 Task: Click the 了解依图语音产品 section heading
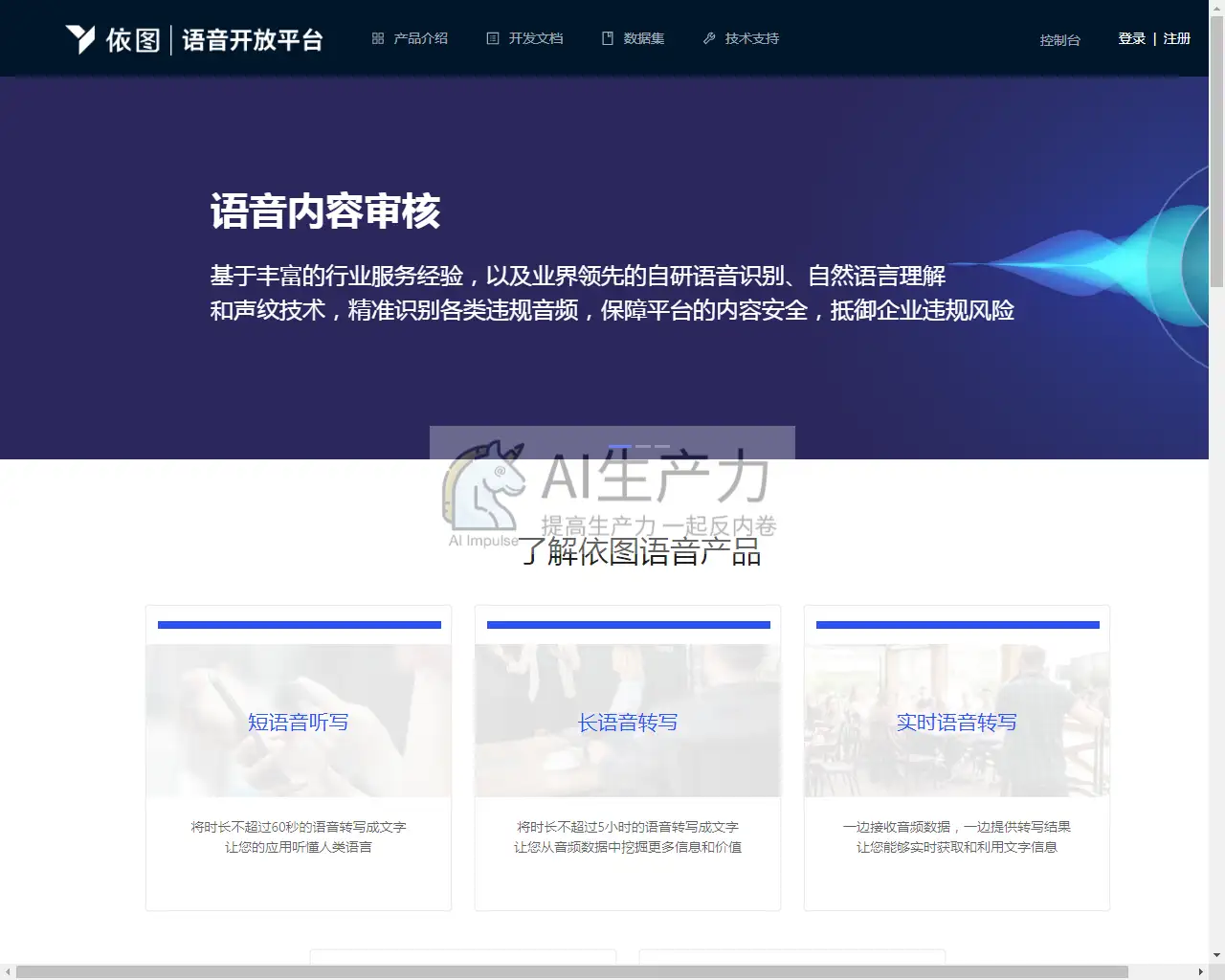[x=640, y=552]
